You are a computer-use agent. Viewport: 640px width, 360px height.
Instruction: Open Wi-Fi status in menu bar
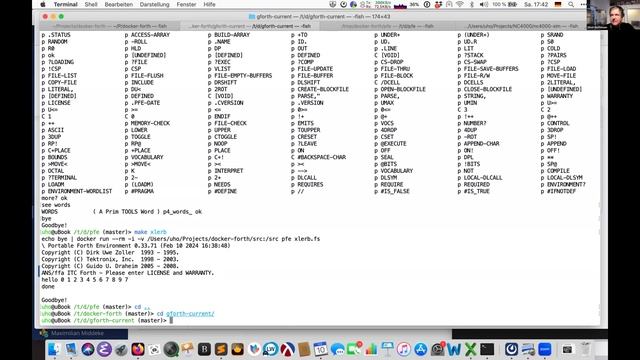460,4
